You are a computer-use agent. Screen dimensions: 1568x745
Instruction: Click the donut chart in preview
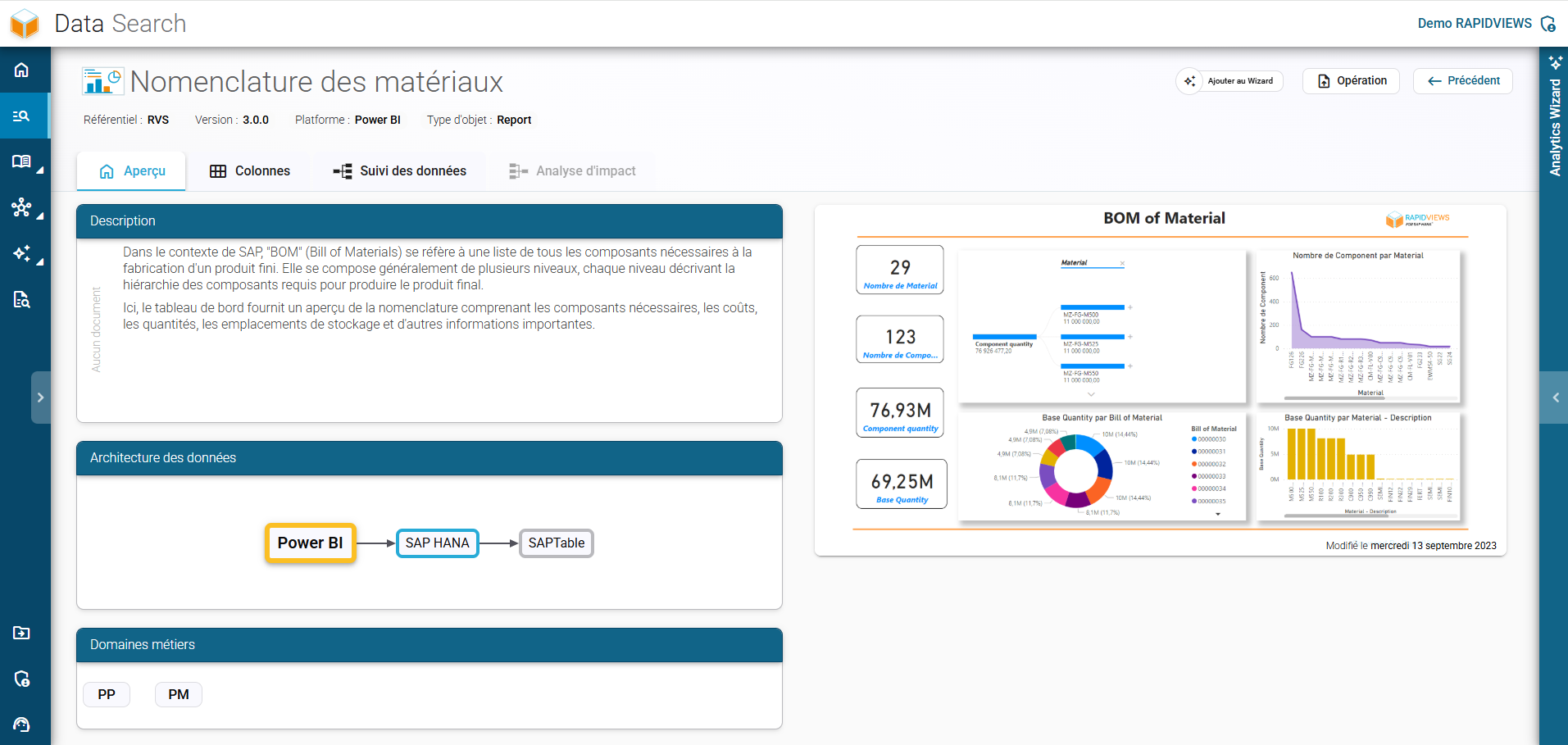(x=1075, y=470)
